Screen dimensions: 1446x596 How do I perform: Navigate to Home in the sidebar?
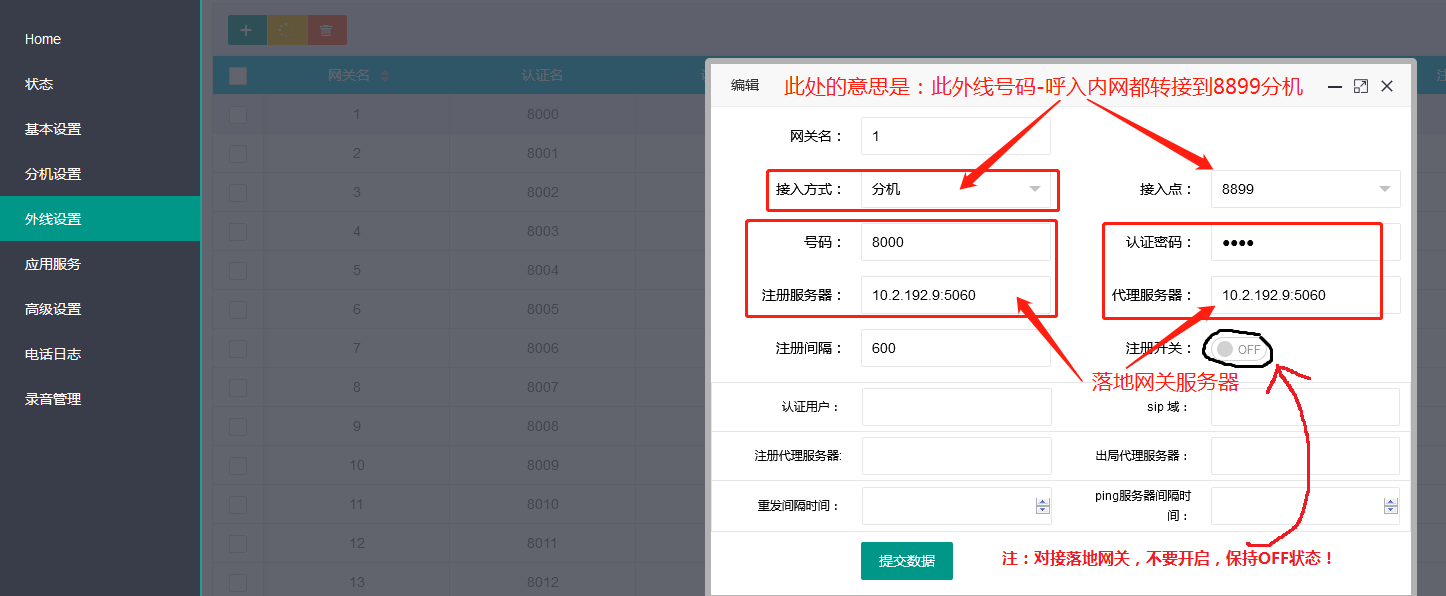click(43, 39)
